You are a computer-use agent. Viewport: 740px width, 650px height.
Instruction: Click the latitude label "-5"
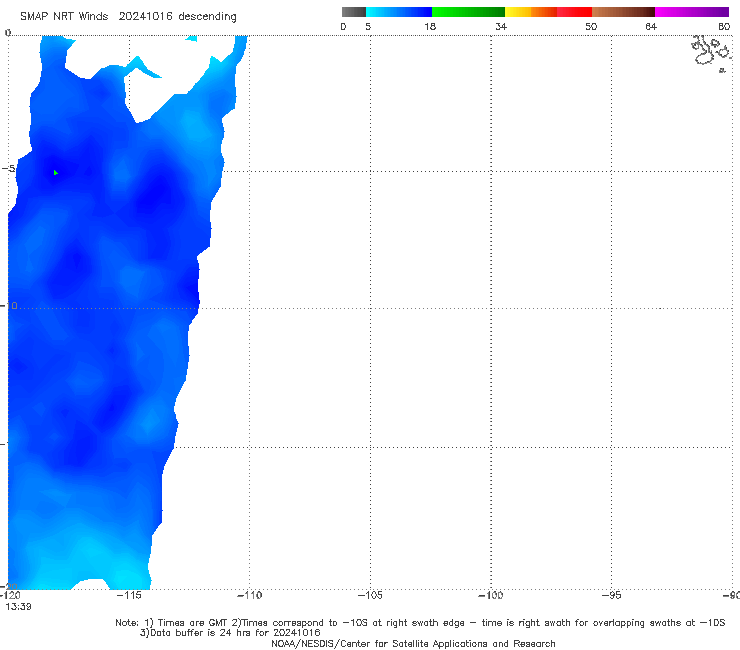click(8, 169)
